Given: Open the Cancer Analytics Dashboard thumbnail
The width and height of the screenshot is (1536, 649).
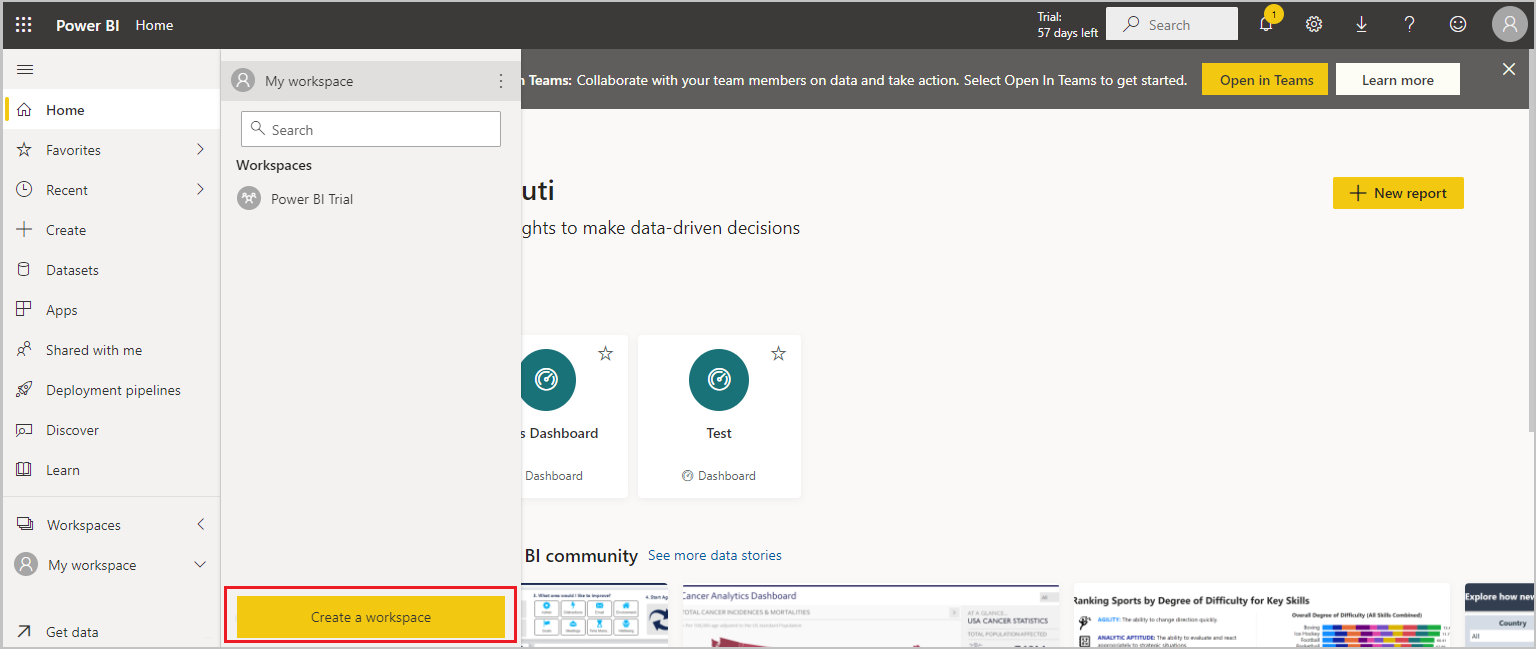Looking at the screenshot, I should [x=870, y=616].
